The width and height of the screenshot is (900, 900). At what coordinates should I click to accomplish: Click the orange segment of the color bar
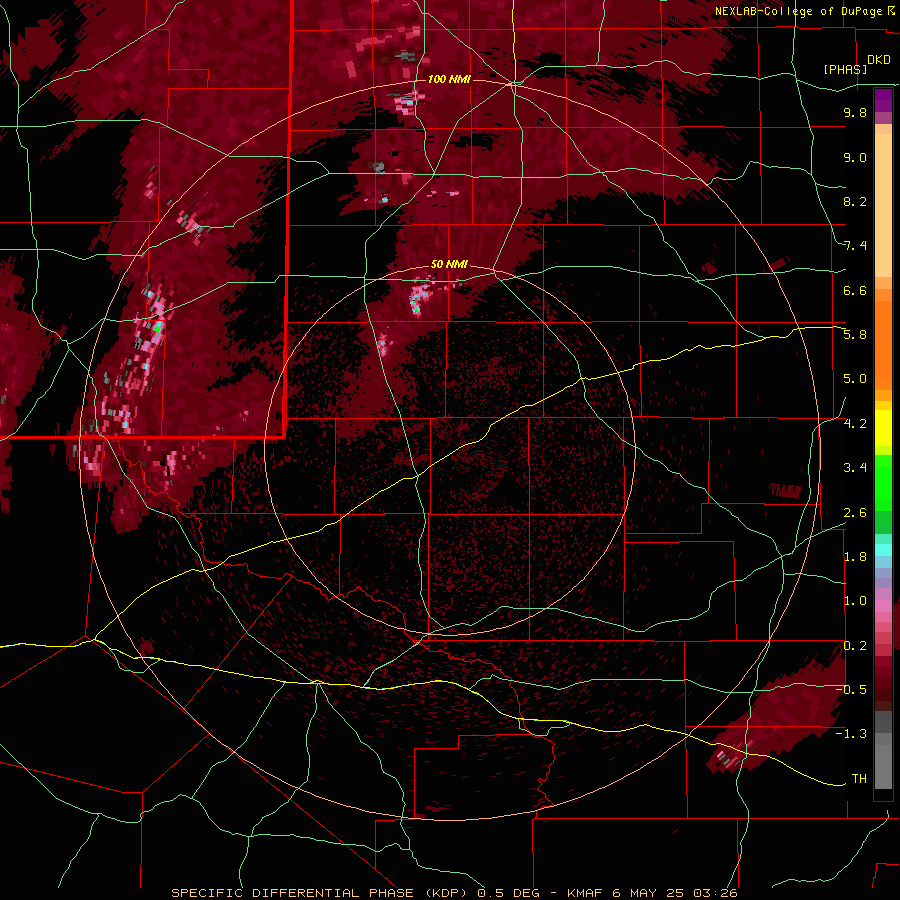pyautogui.click(x=883, y=344)
